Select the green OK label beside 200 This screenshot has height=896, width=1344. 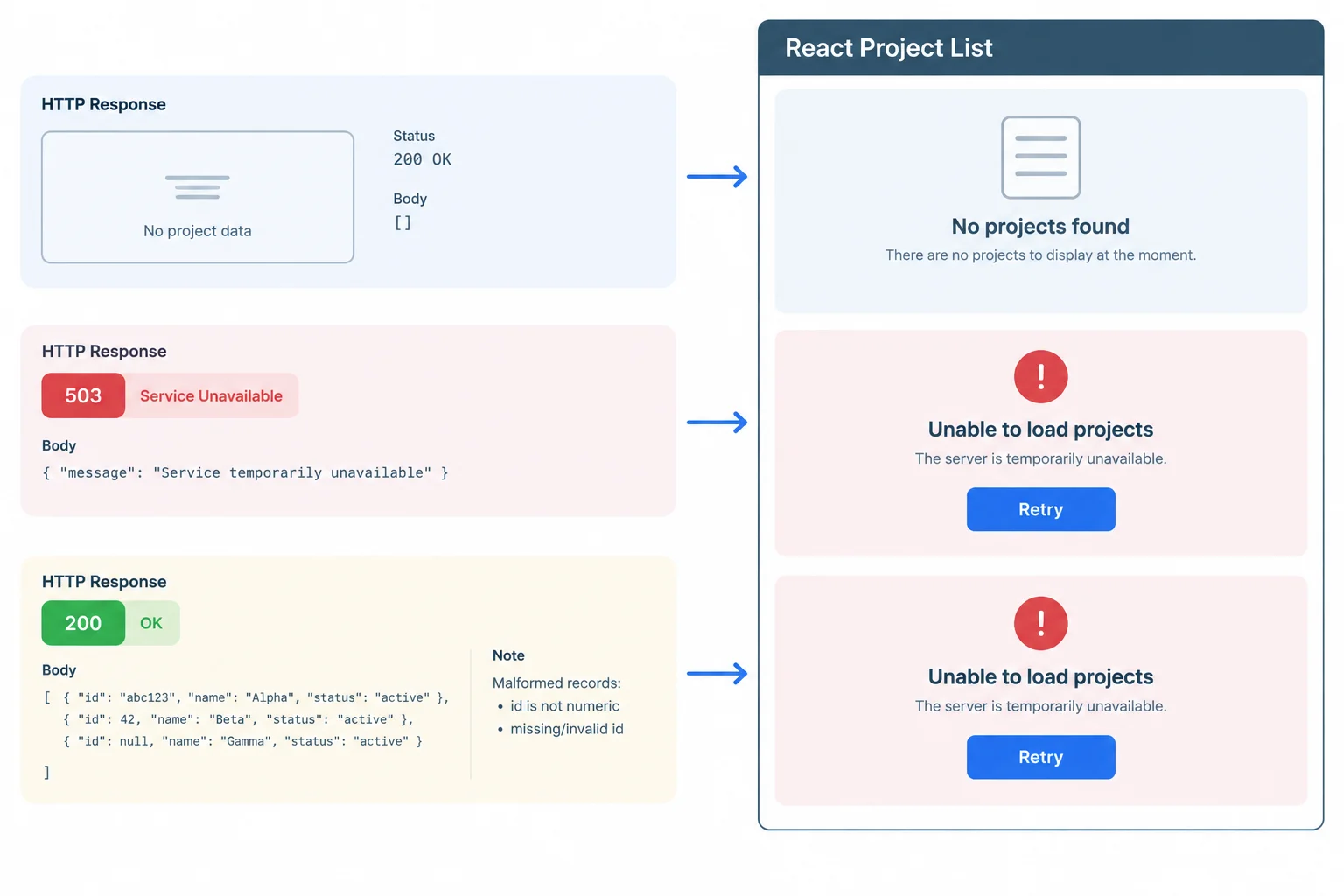[x=151, y=623]
